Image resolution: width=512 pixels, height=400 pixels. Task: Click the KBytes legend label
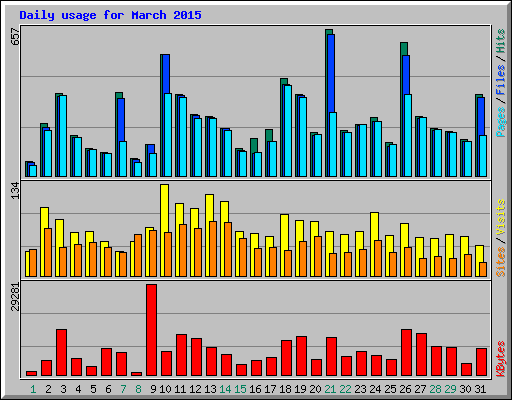pyautogui.click(x=500, y=359)
